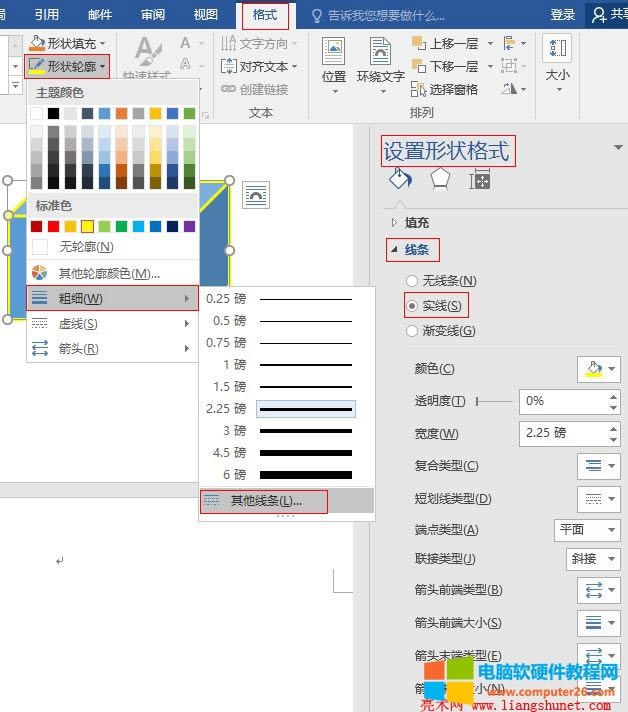Select the No line (无线条) radio button
628x712 pixels.
411,281
